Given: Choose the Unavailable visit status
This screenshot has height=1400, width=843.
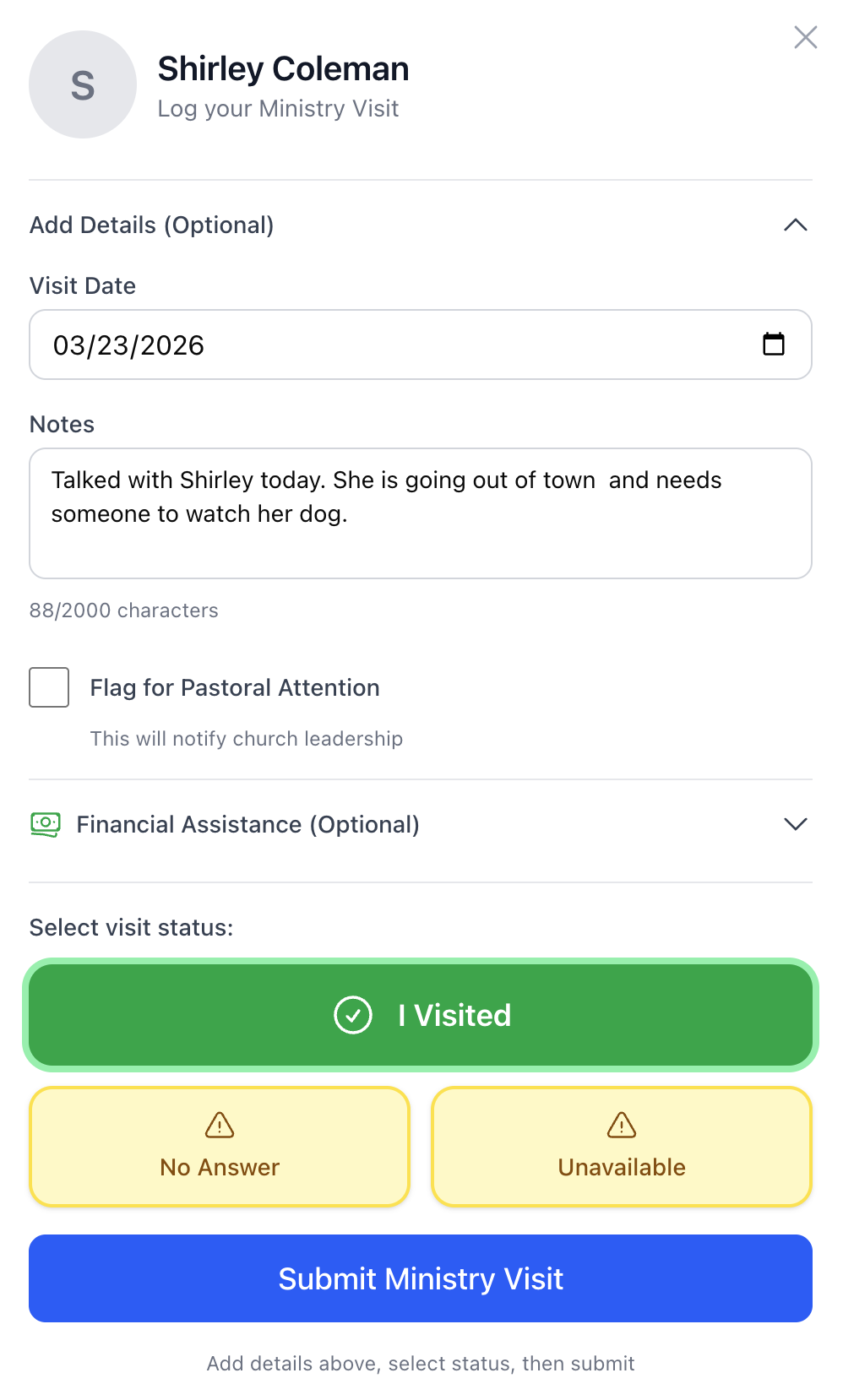Looking at the screenshot, I should [620, 1146].
